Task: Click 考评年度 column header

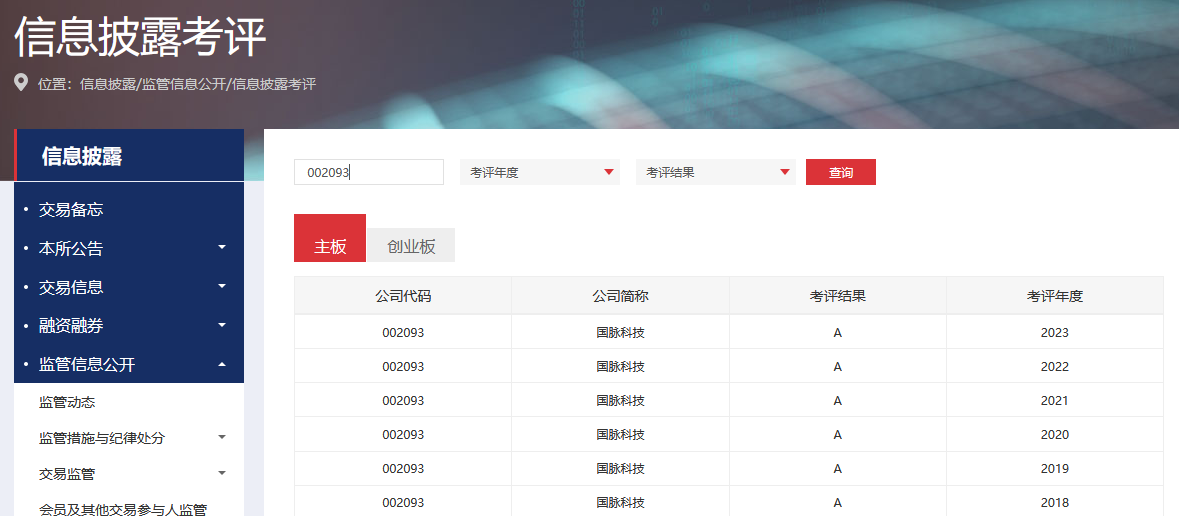Action: [x=1055, y=296]
